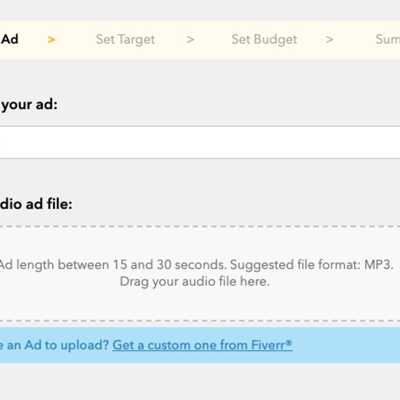Click the arrow after Set Budget

(329, 40)
